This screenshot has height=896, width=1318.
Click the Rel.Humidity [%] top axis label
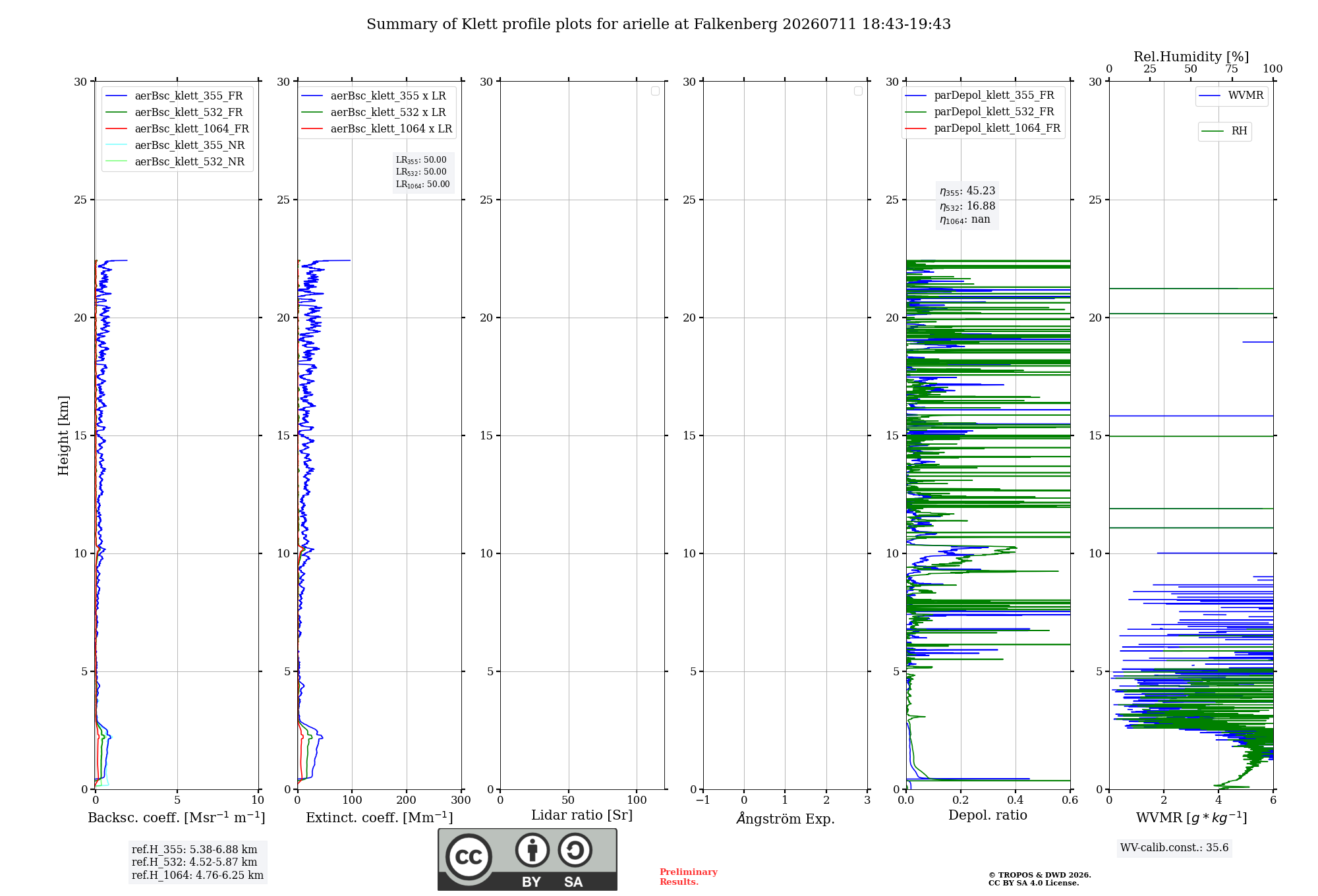pos(1191,57)
